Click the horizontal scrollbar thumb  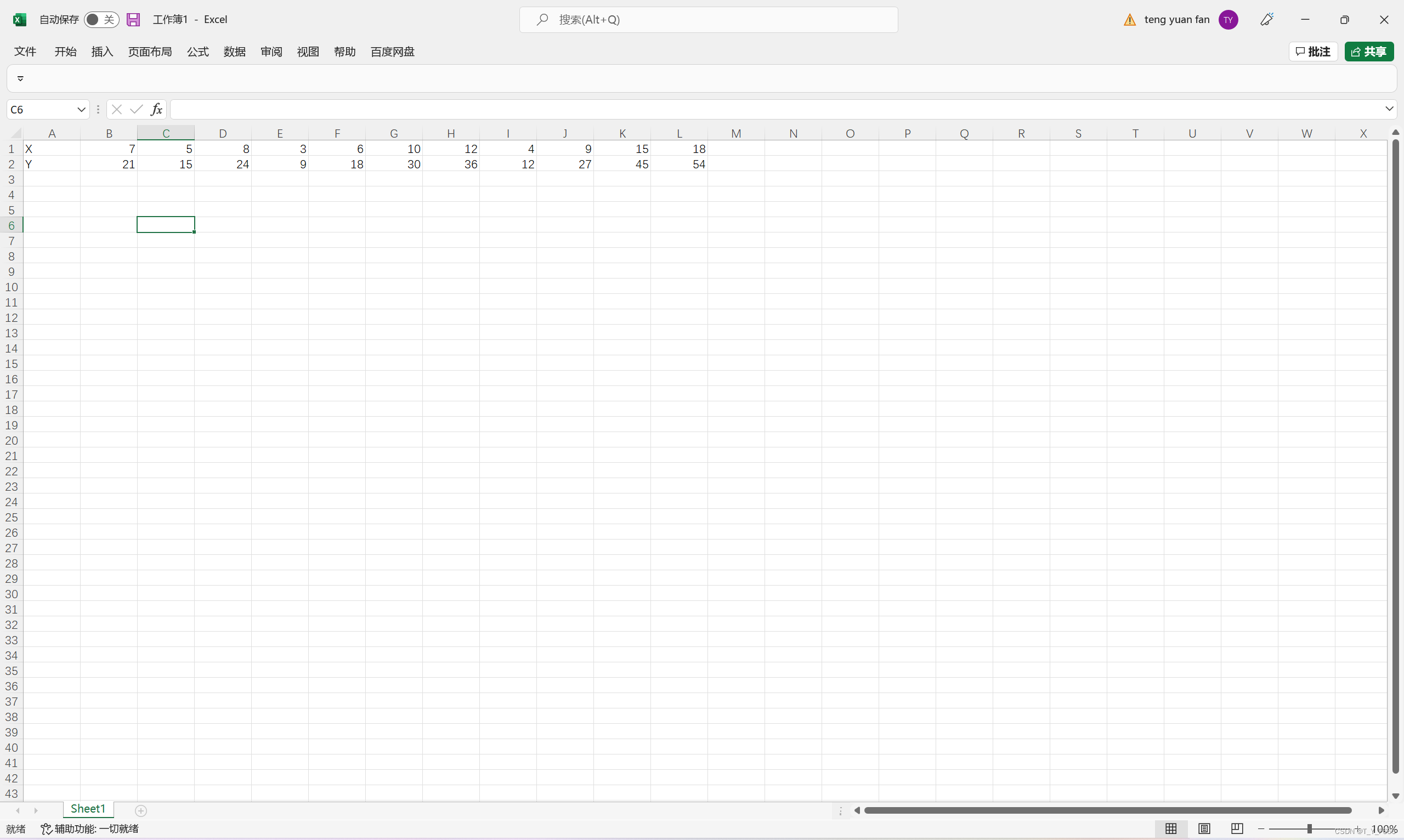coord(1108,810)
